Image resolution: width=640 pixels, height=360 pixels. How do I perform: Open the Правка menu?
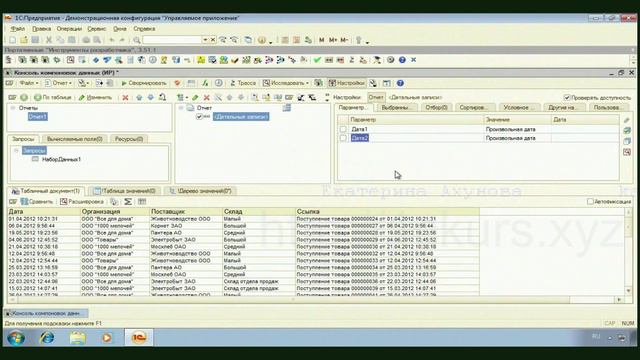tap(41, 29)
